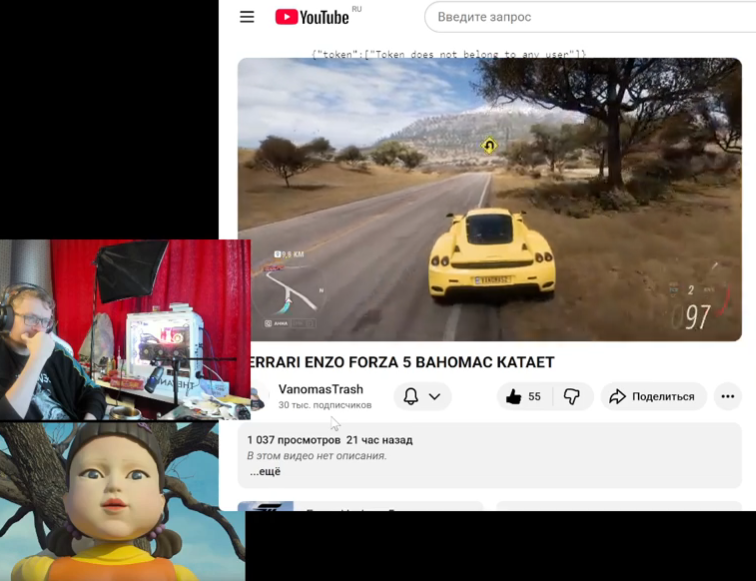Click the Forza thumbnail below description

[x=266, y=506]
